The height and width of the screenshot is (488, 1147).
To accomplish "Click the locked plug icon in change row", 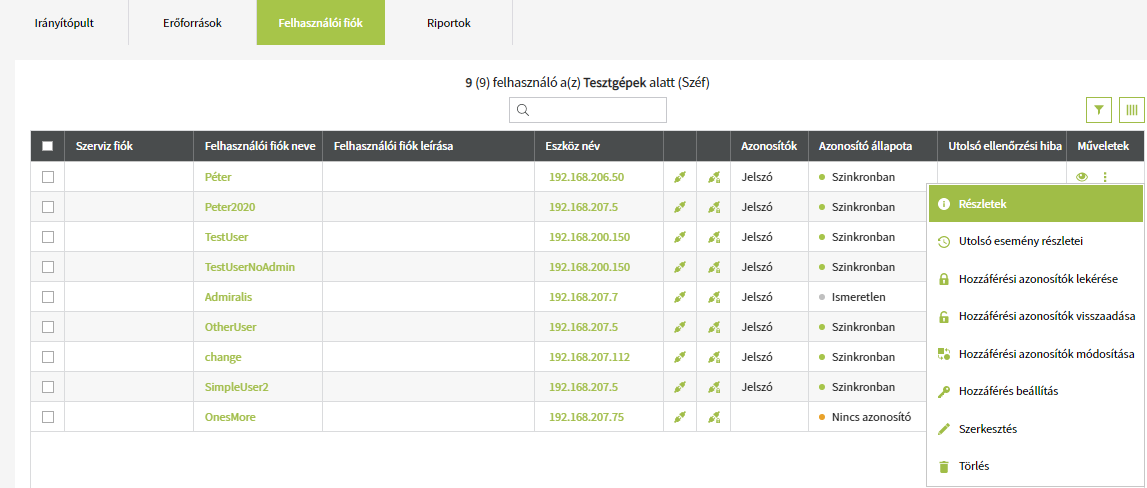I will (x=714, y=357).
